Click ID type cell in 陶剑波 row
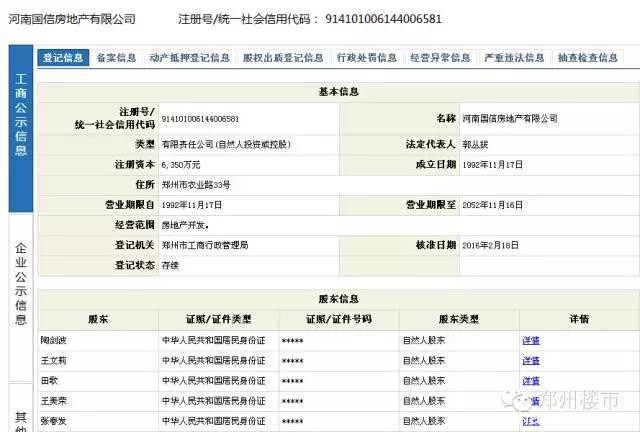The image size is (640, 432). [214, 340]
